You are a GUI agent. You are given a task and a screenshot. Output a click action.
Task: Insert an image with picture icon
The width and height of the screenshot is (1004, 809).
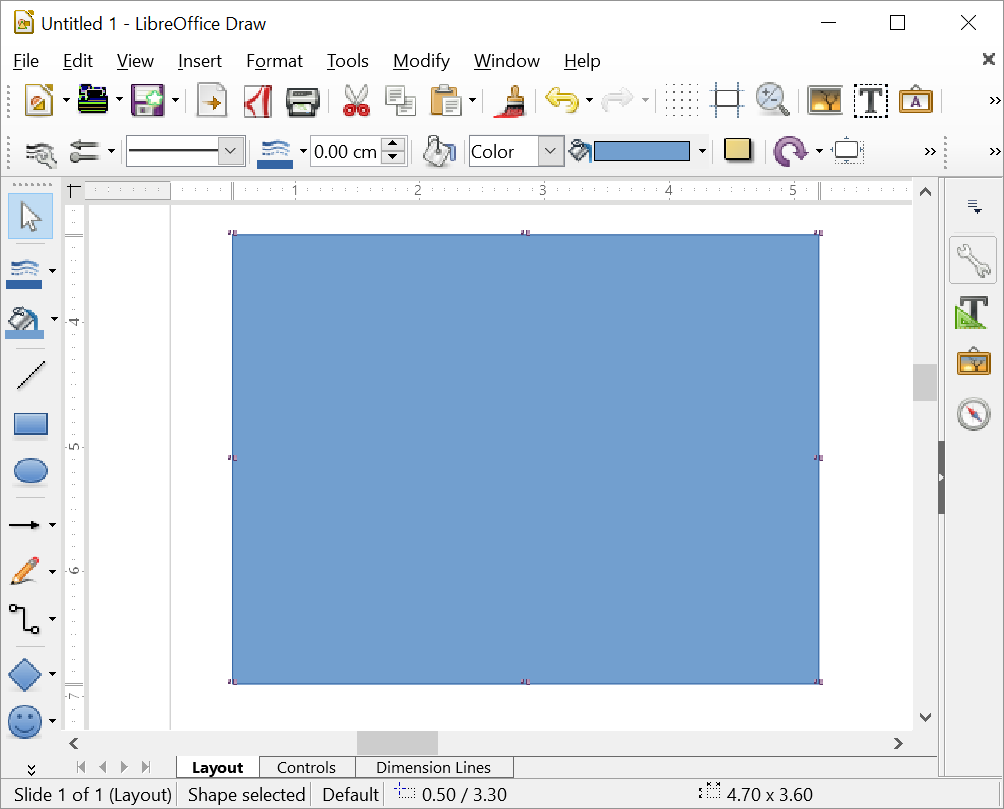825,101
